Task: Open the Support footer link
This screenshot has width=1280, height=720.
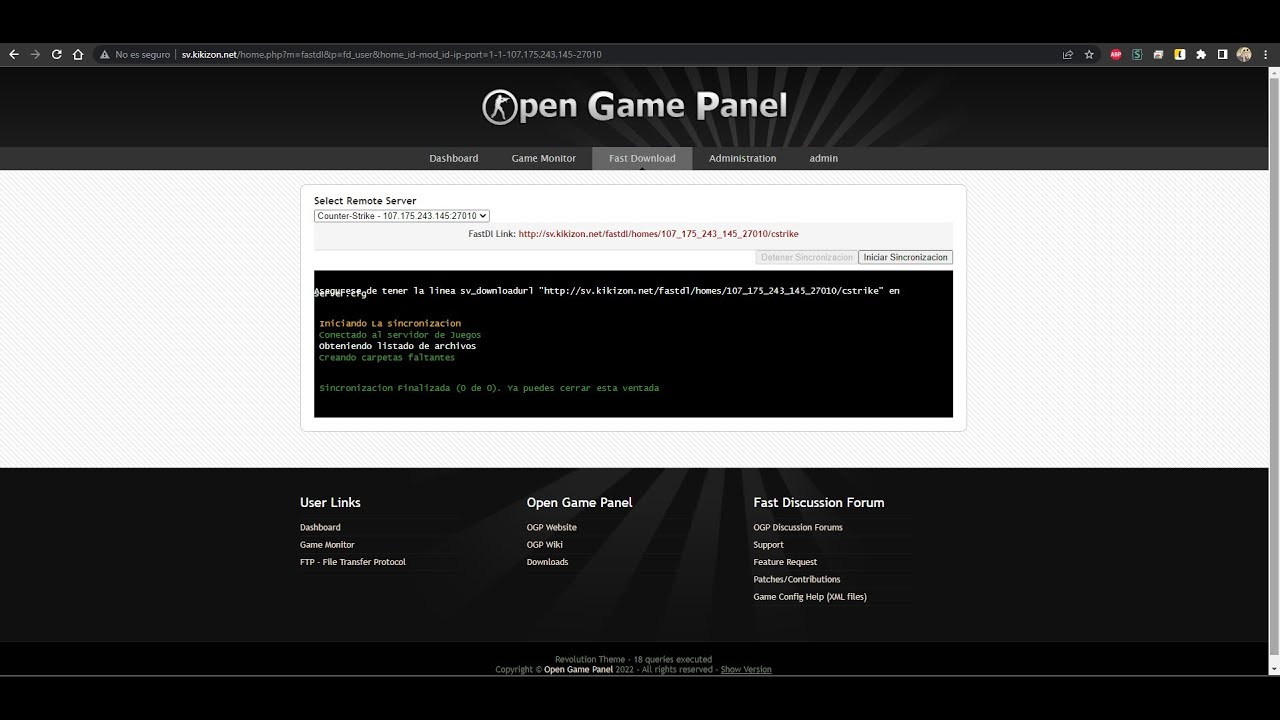Action: click(768, 545)
